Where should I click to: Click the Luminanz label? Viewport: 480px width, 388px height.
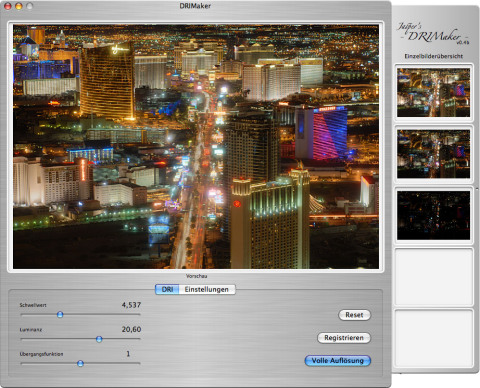(x=31, y=330)
